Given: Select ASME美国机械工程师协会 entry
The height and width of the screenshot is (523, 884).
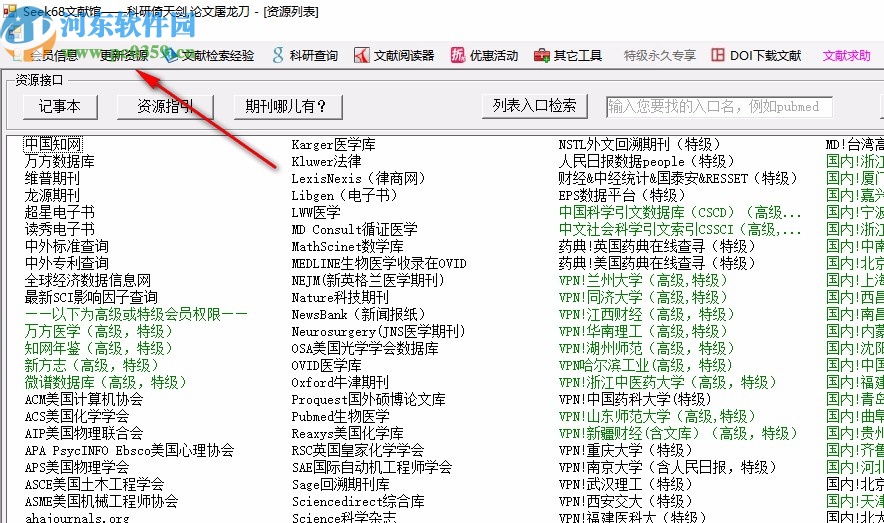Looking at the screenshot, I should click(101, 501).
